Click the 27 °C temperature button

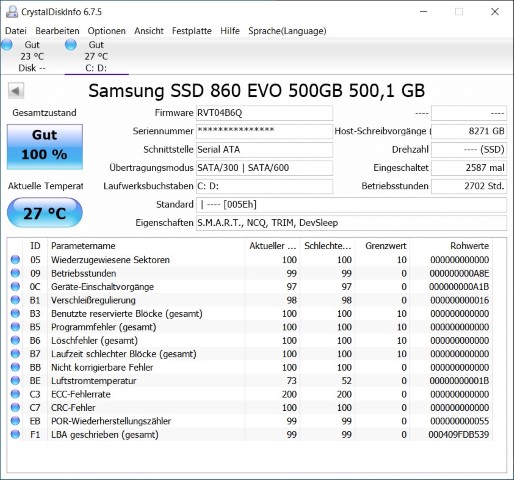[45, 213]
